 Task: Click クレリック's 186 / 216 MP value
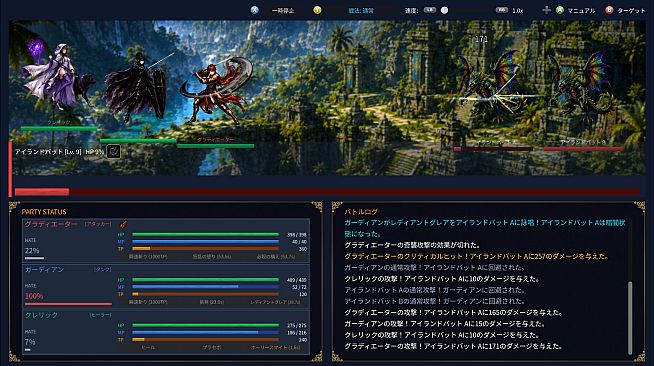(297, 333)
